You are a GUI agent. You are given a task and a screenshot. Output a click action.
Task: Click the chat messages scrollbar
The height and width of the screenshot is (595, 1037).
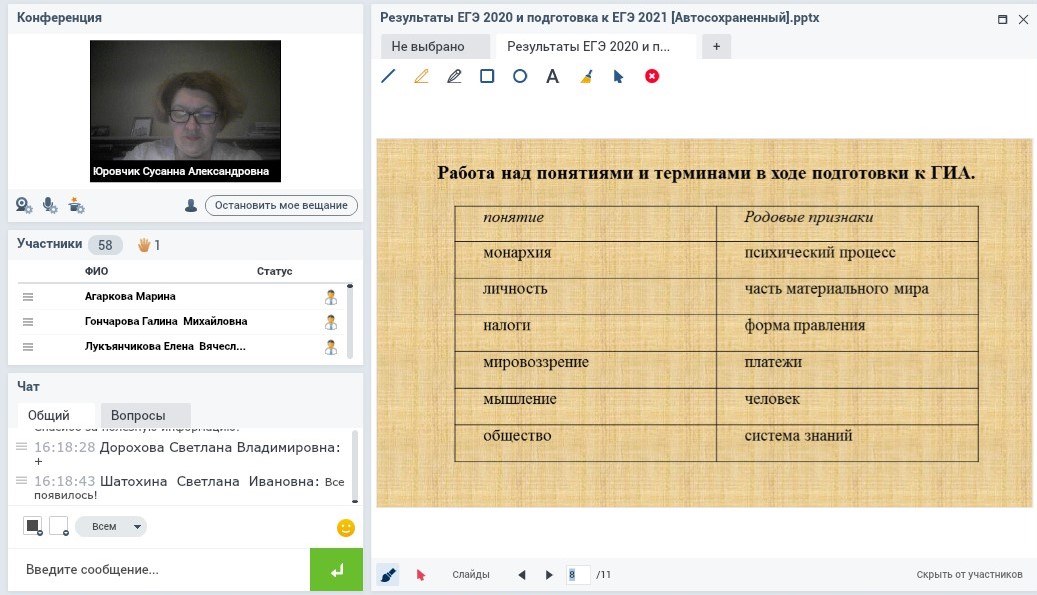tap(355, 467)
